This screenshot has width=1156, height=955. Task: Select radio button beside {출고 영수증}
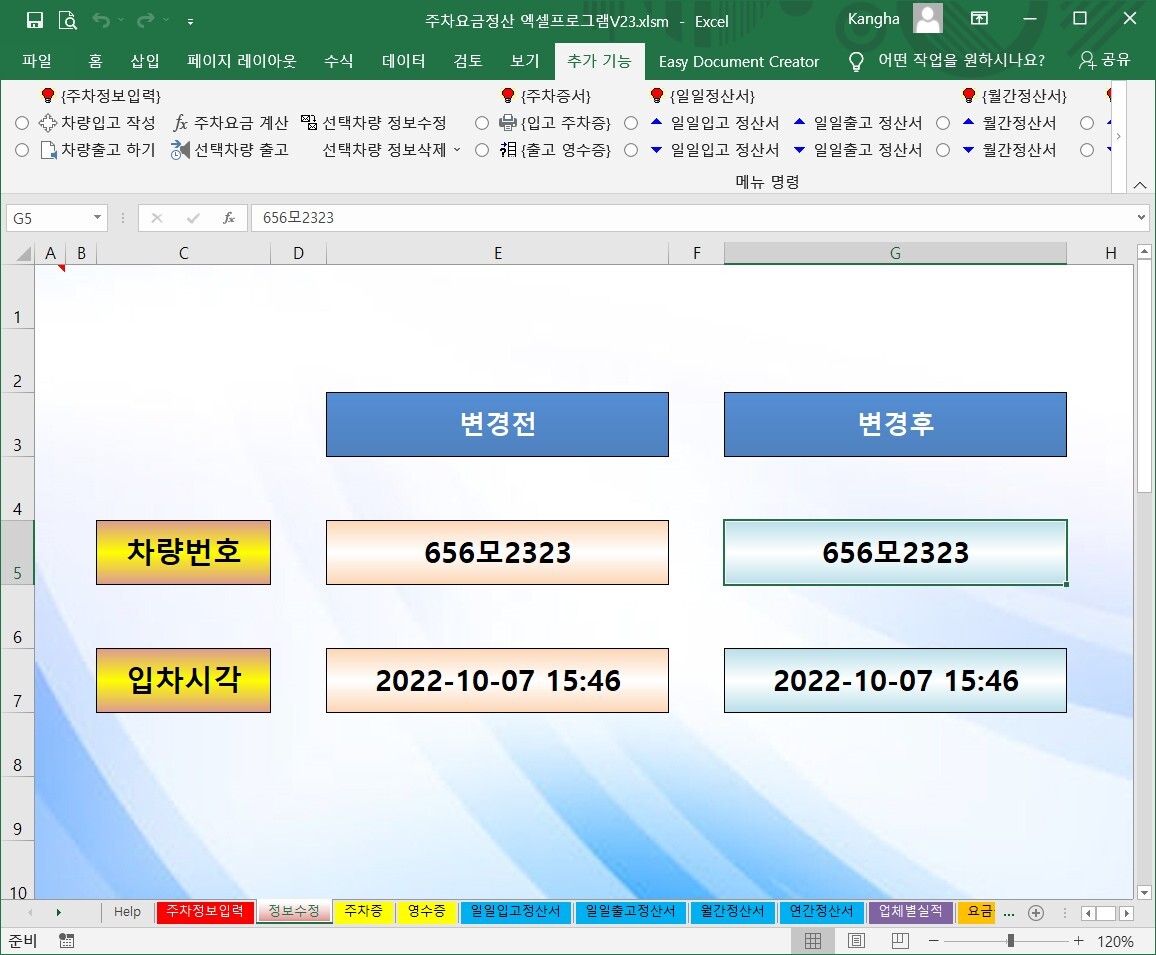pyautogui.click(x=481, y=150)
